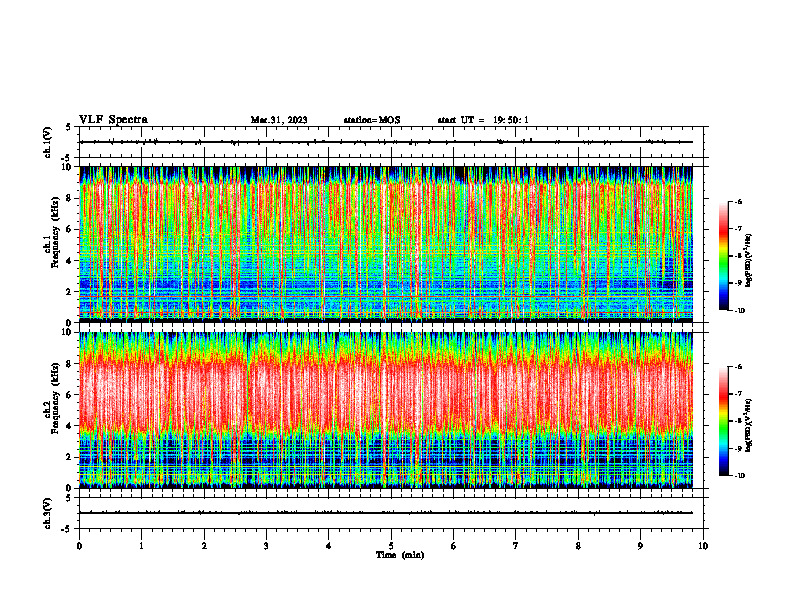Click the ch.1 voltage waveform trace
Image resolution: width=792 pixels, height=612 pixels.
[386, 142]
